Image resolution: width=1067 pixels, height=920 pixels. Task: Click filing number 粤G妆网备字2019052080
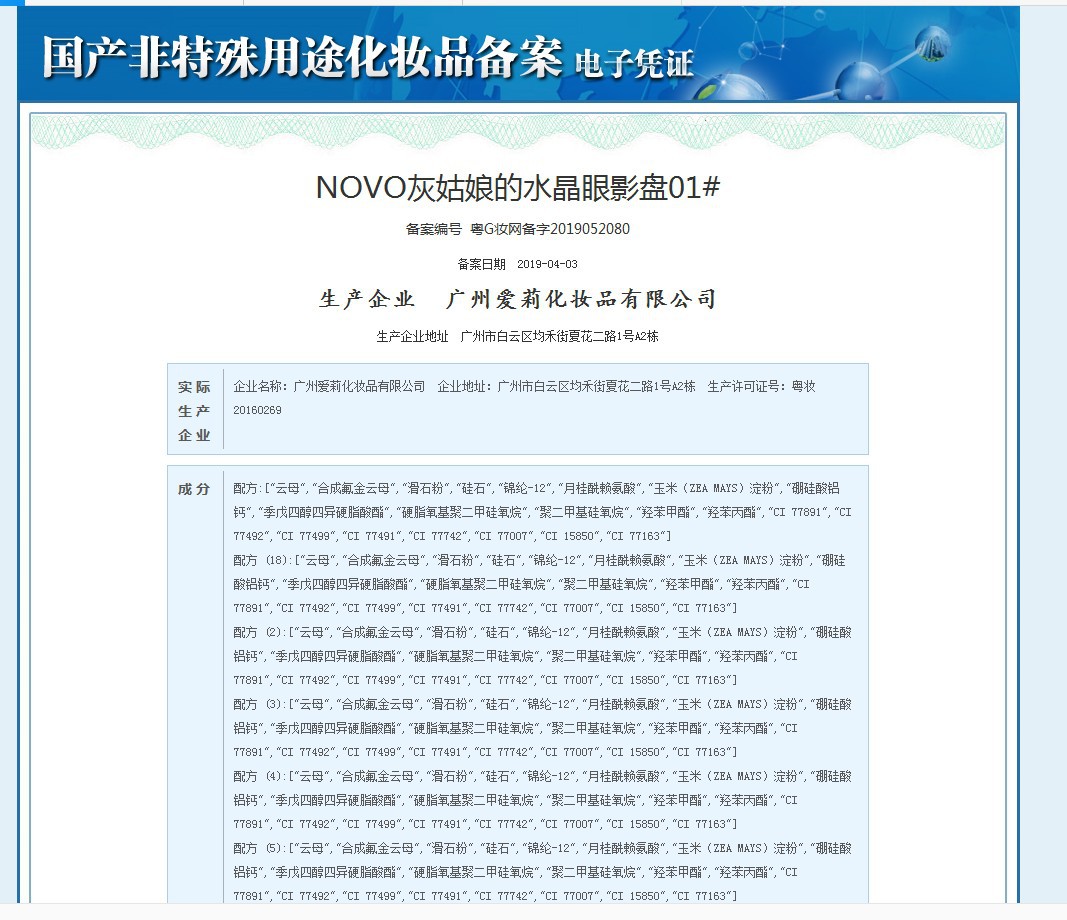pos(550,229)
